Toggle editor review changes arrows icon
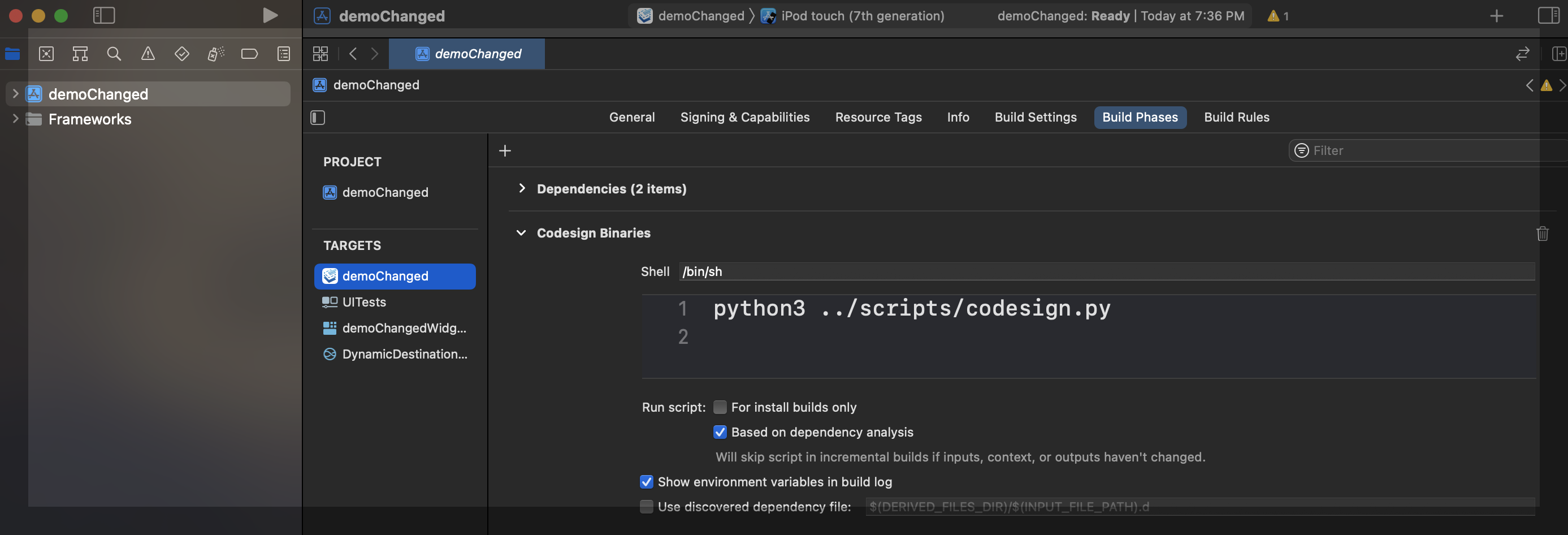Viewport: 1568px width, 535px height. 1522,54
